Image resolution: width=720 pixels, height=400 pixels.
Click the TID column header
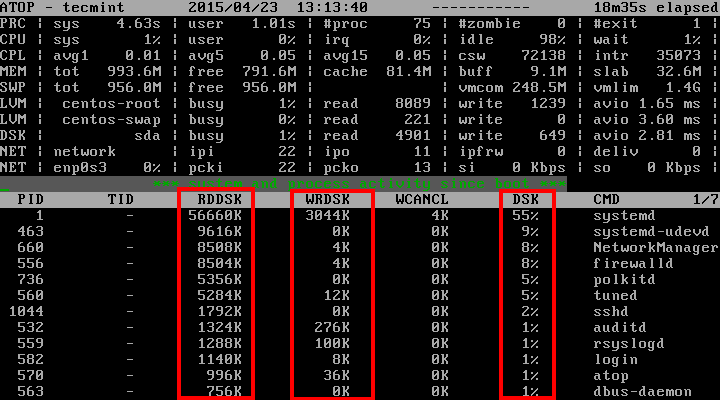coord(120,200)
